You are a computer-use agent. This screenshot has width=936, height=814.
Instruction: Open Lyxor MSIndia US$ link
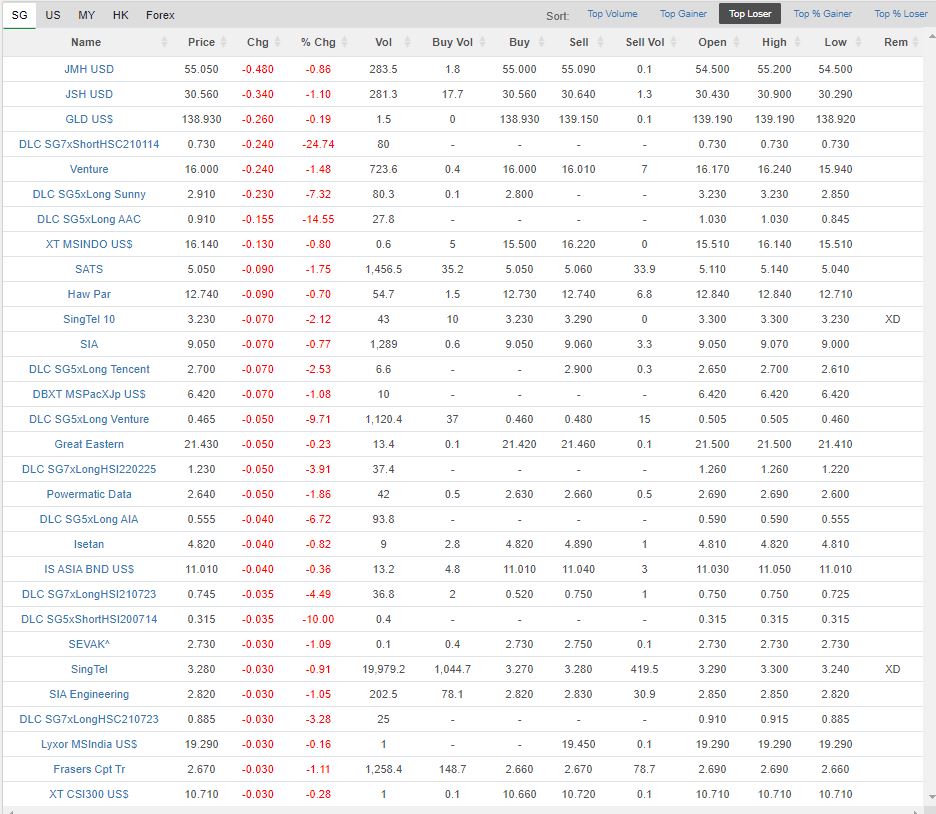pyautogui.click(x=89, y=746)
